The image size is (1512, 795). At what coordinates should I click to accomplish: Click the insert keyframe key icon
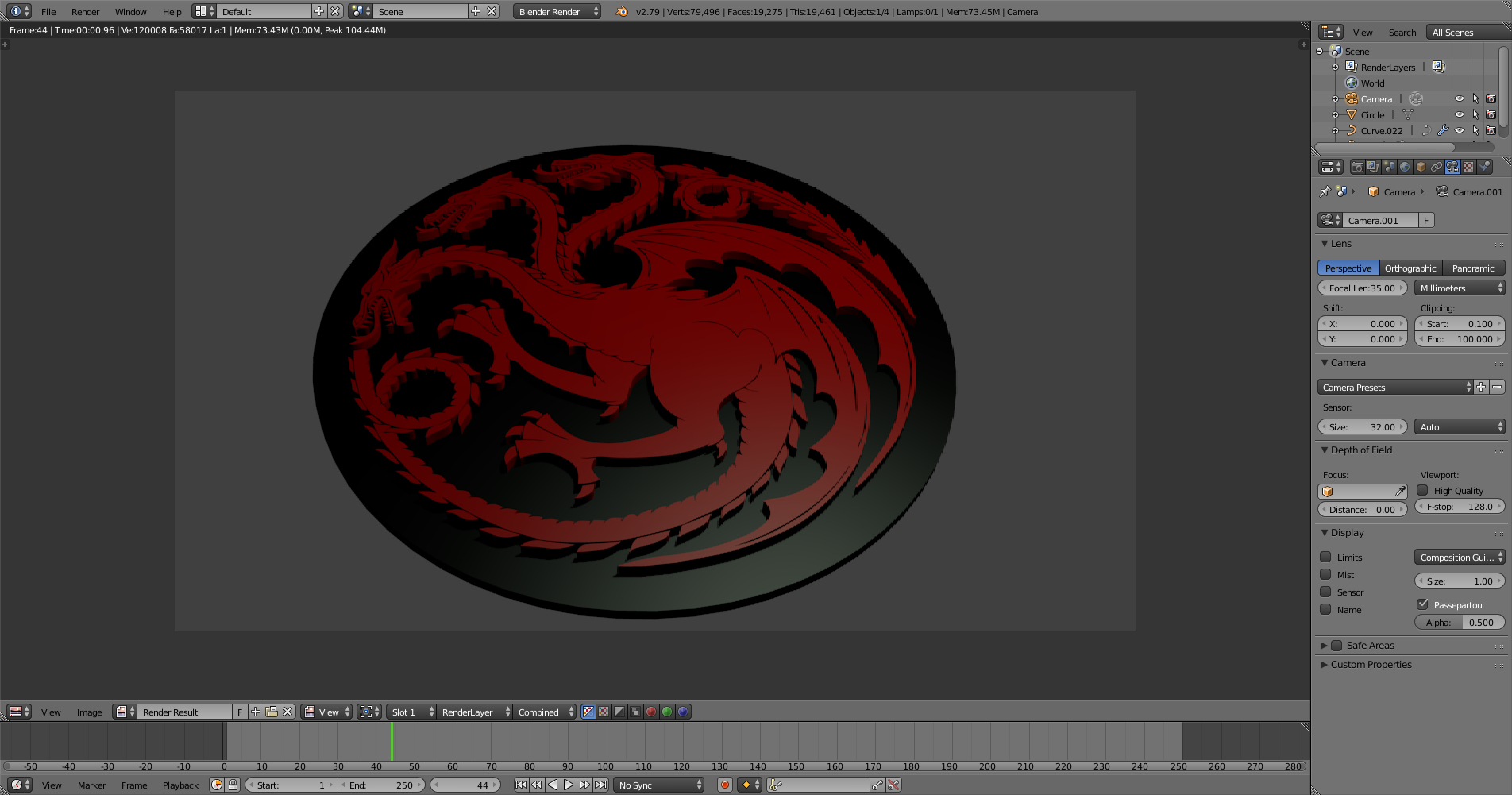pyautogui.click(x=877, y=785)
